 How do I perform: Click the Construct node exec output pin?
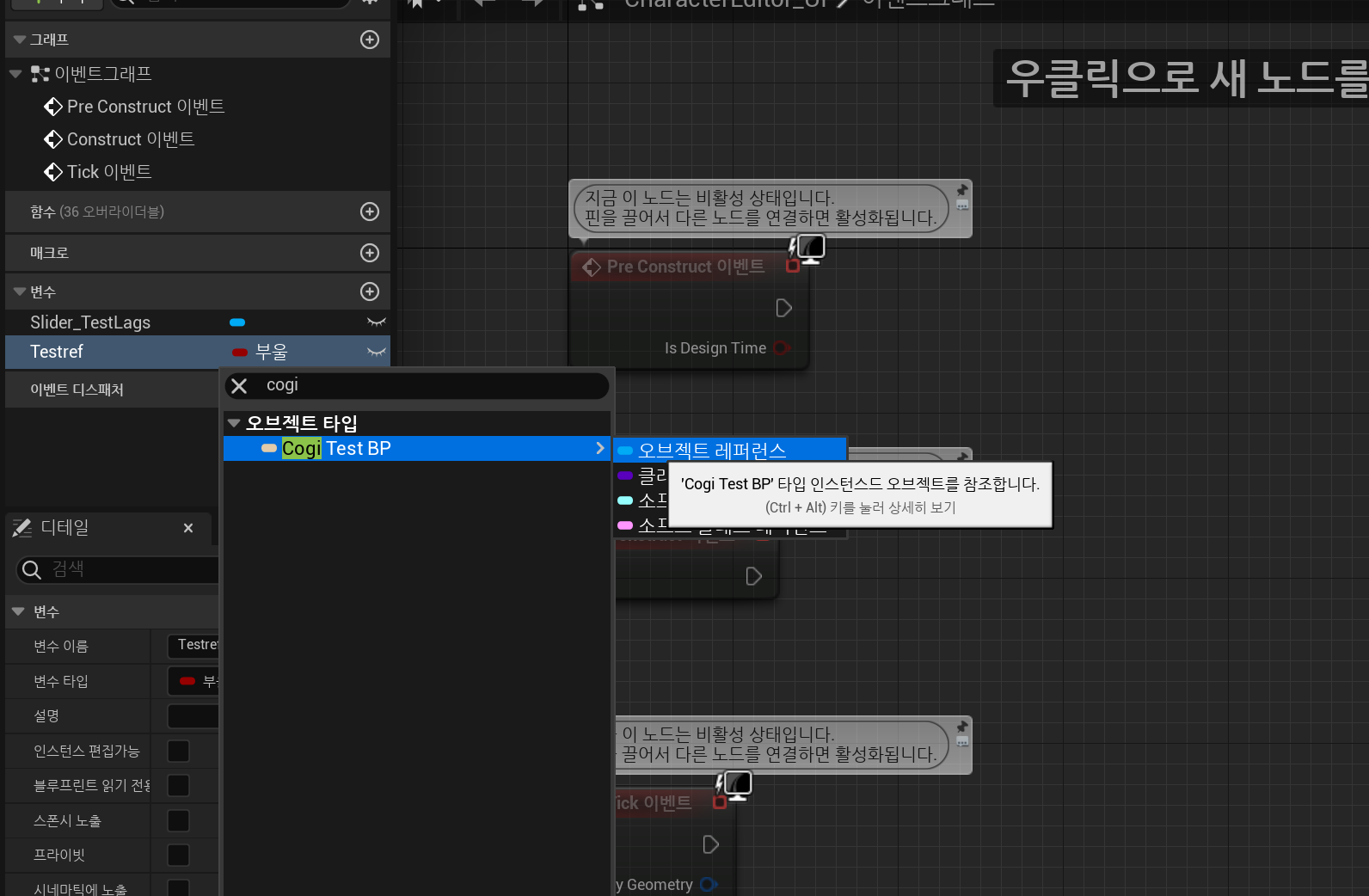(x=753, y=576)
